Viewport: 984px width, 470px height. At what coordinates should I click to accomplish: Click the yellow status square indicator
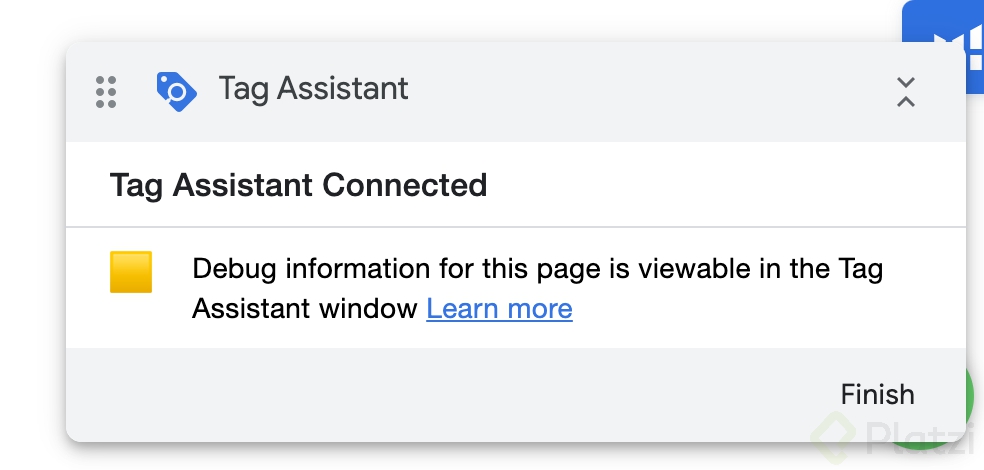coord(131,272)
